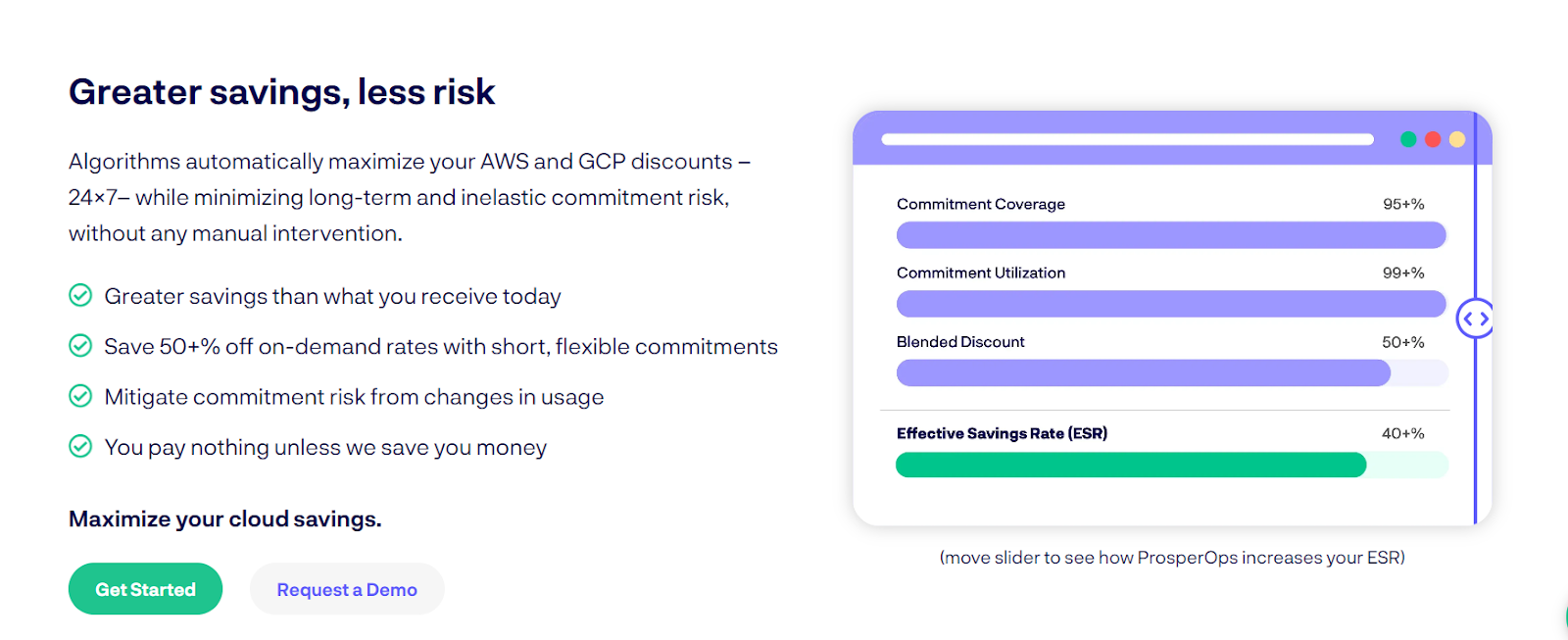
Task: Click the Commitment Coverage progress bar
Action: (x=1171, y=234)
